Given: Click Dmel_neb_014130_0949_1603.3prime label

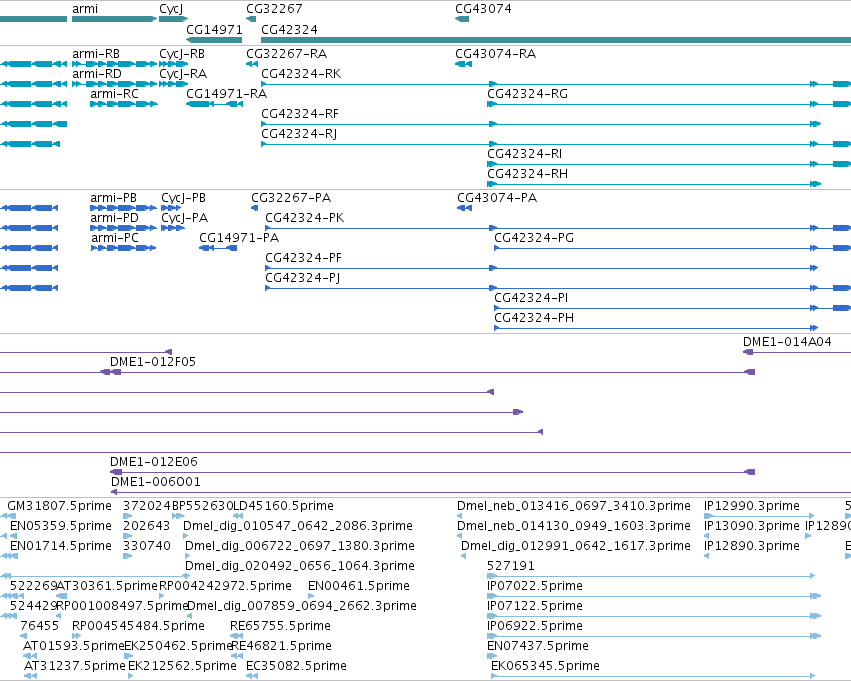Looking at the screenshot, I should [574, 527].
